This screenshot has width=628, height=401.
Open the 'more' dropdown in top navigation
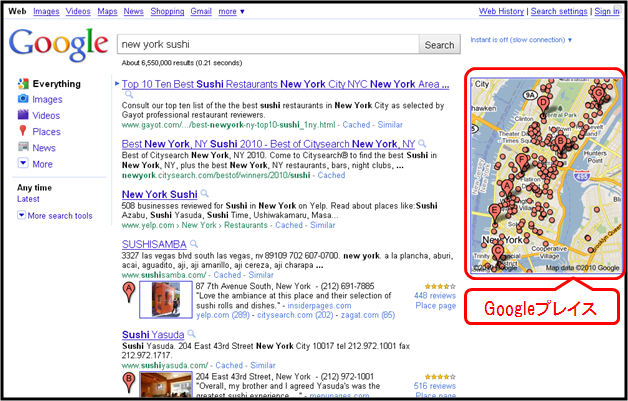tap(231, 12)
